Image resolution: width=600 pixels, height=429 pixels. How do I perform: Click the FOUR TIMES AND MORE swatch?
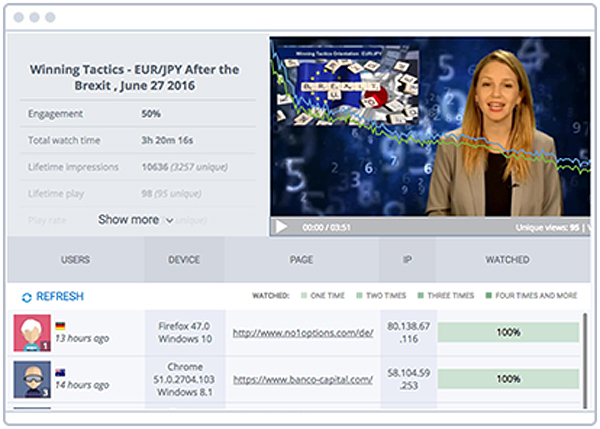point(490,297)
